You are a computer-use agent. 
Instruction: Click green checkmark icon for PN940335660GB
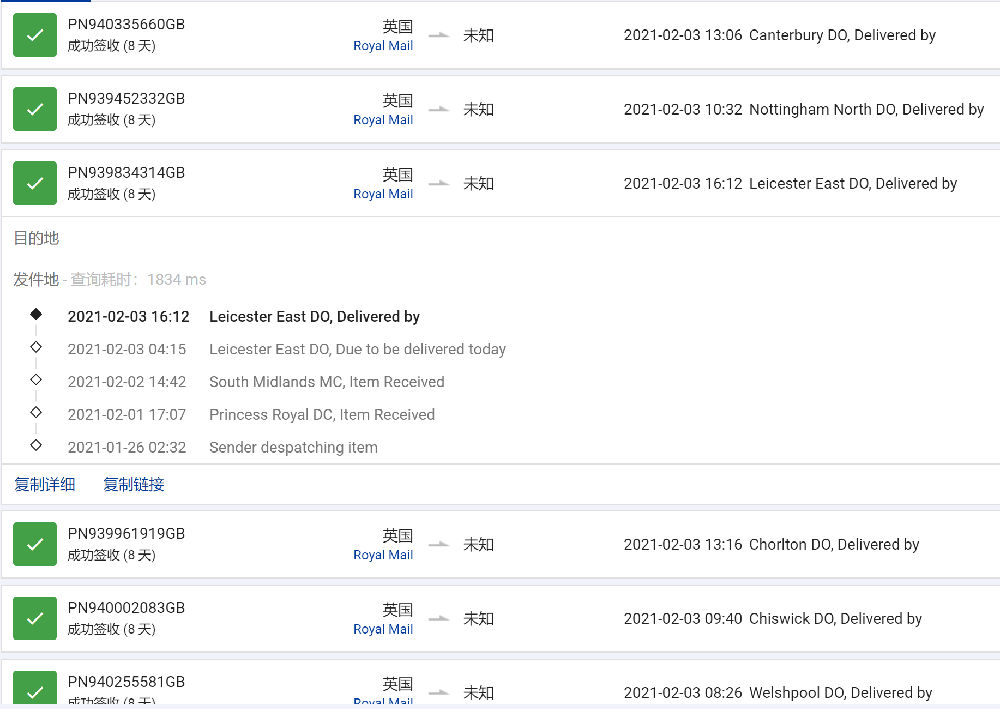[x=35, y=35]
